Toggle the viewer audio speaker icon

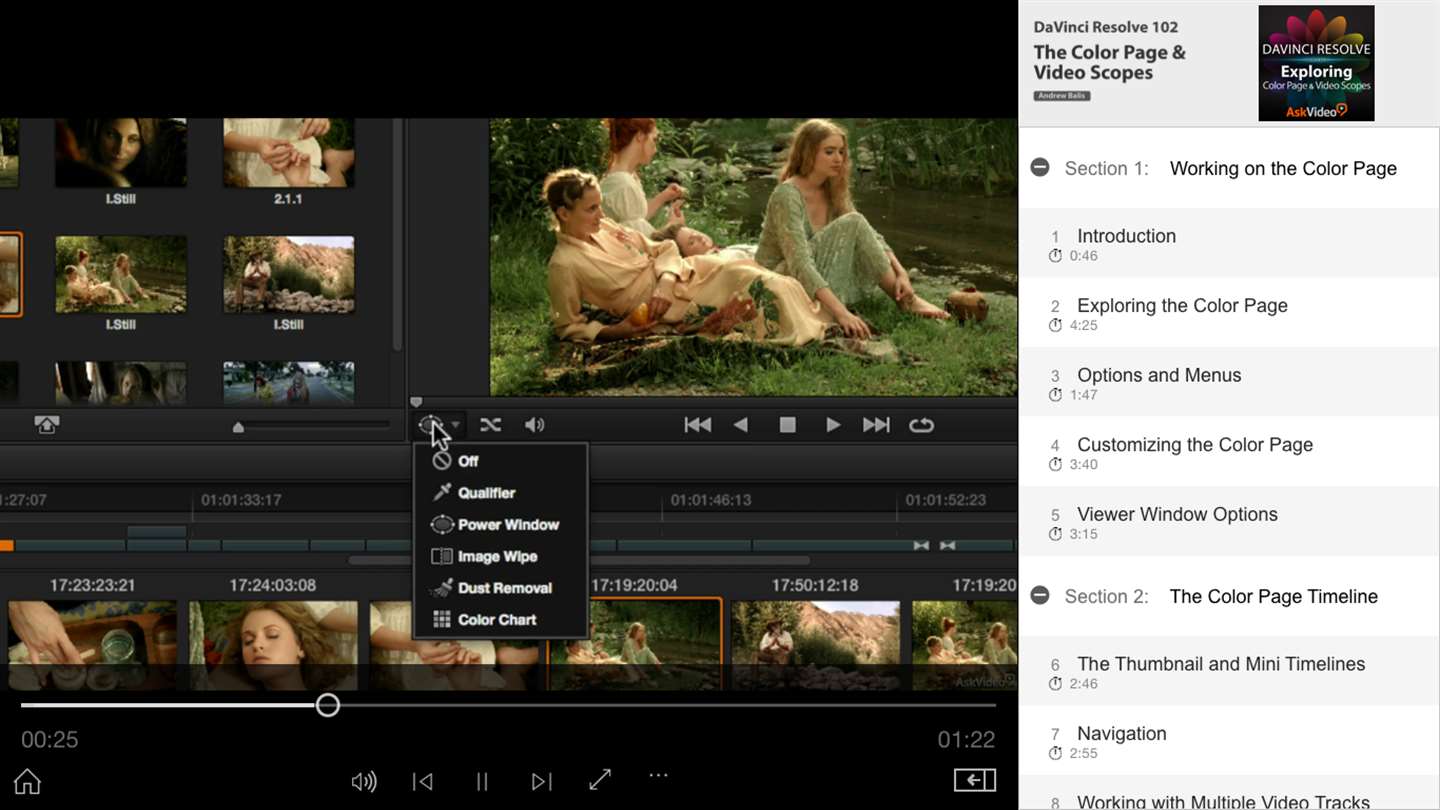(535, 425)
